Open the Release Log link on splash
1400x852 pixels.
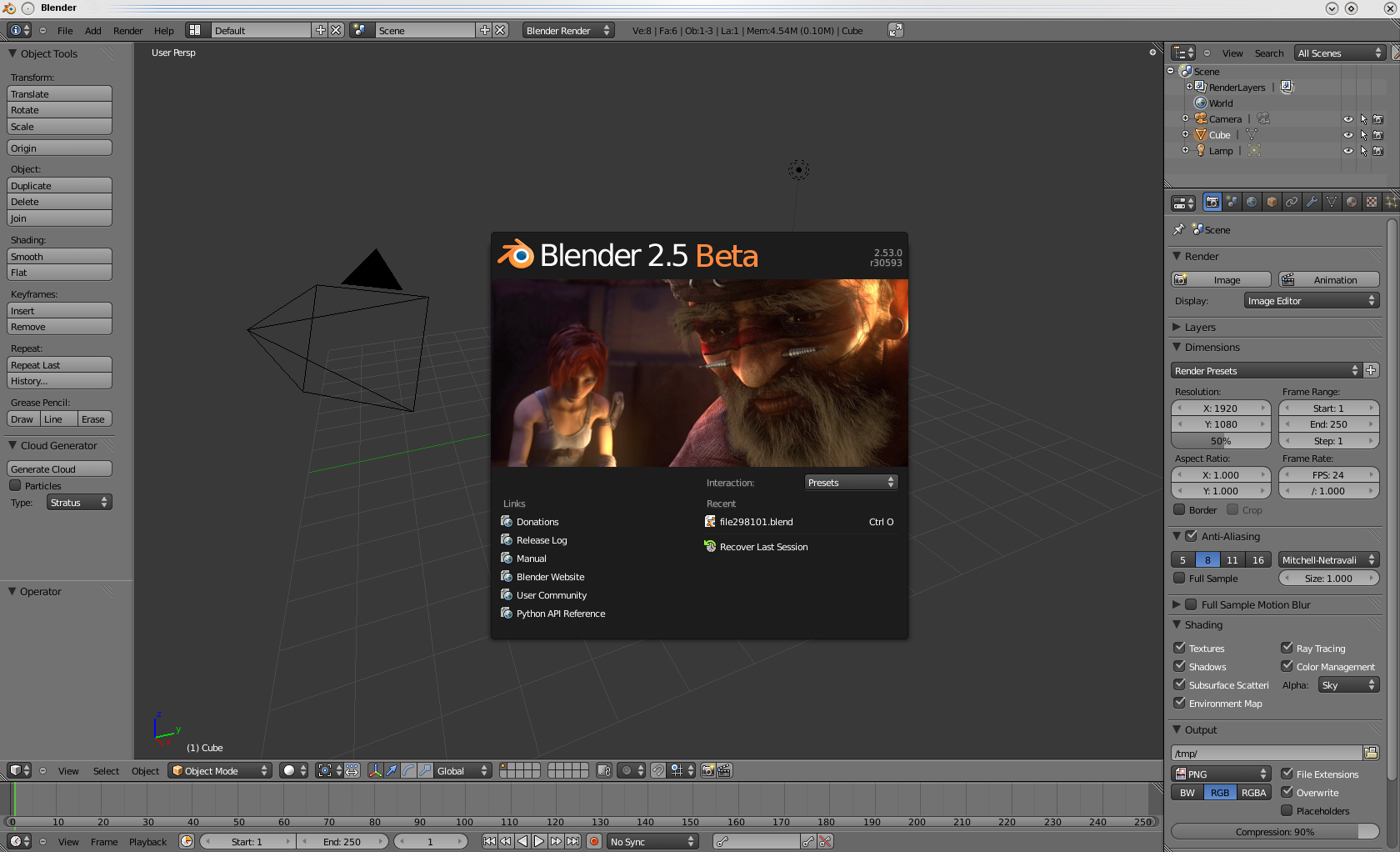pos(541,540)
